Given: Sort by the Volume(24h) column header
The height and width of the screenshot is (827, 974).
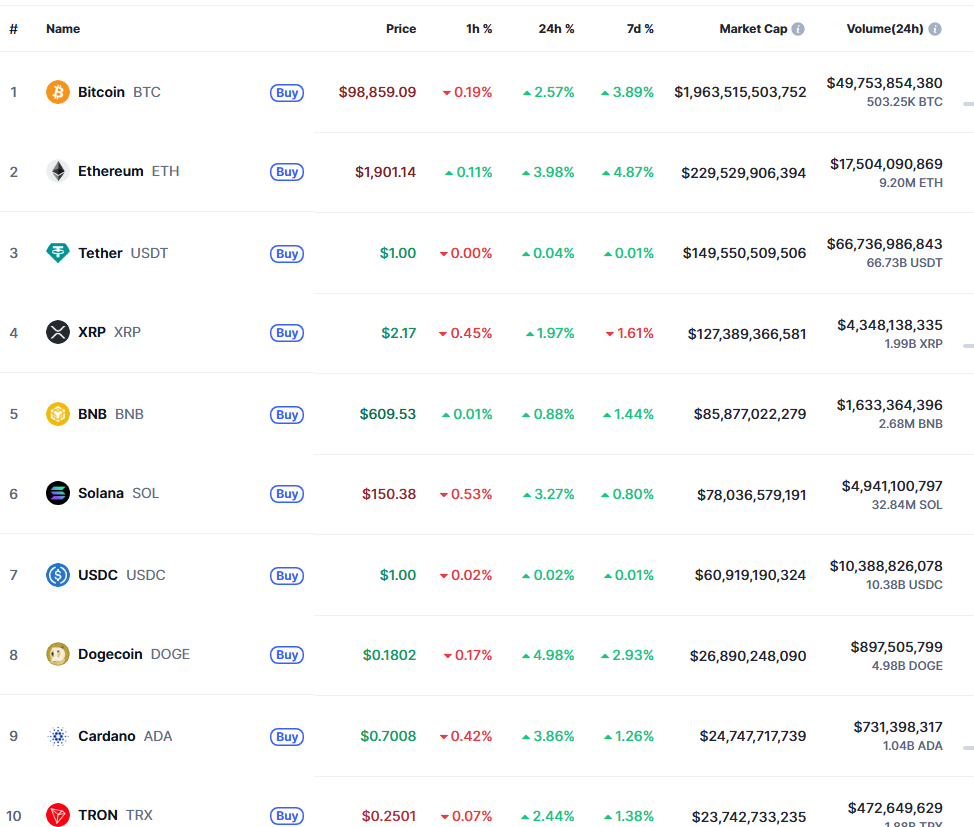Looking at the screenshot, I should pyautogui.click(x=885, y=29).
